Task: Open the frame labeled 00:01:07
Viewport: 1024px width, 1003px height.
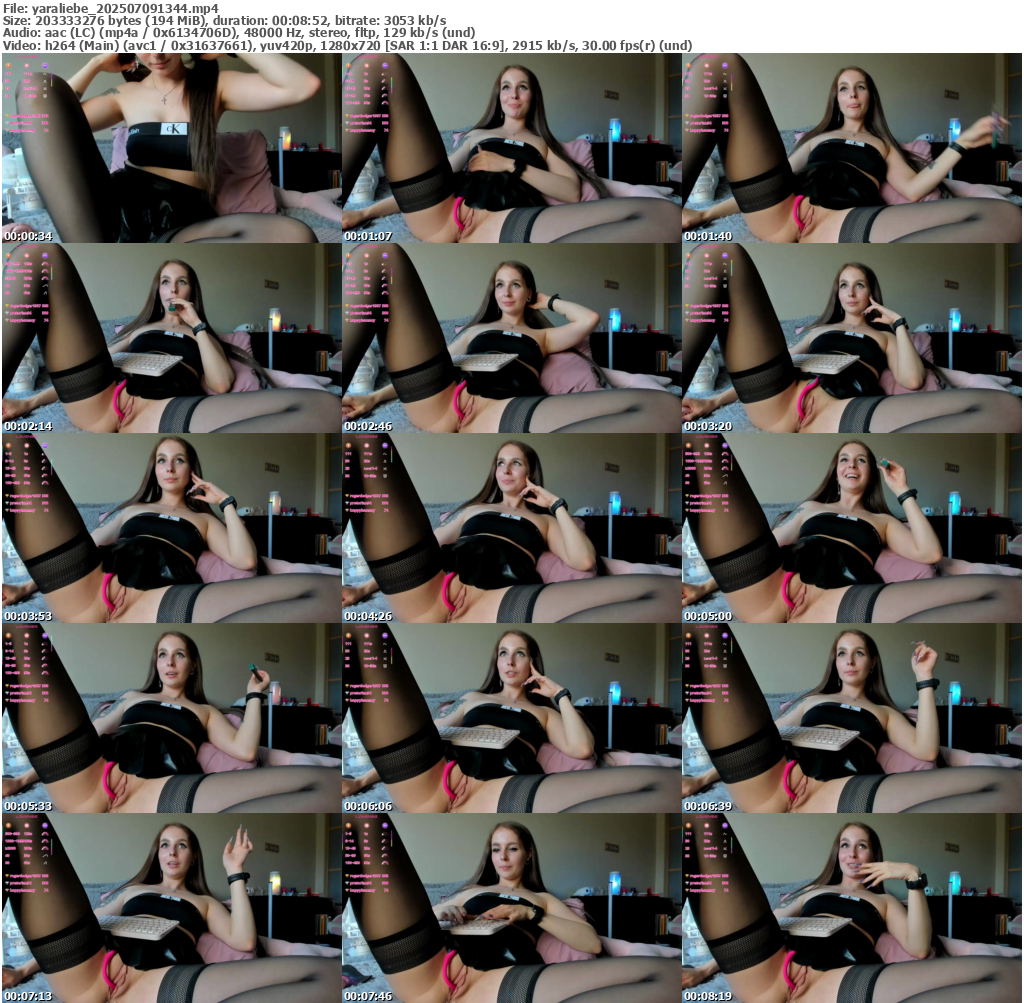Action: pyautogui.click(x=511, y=148)
